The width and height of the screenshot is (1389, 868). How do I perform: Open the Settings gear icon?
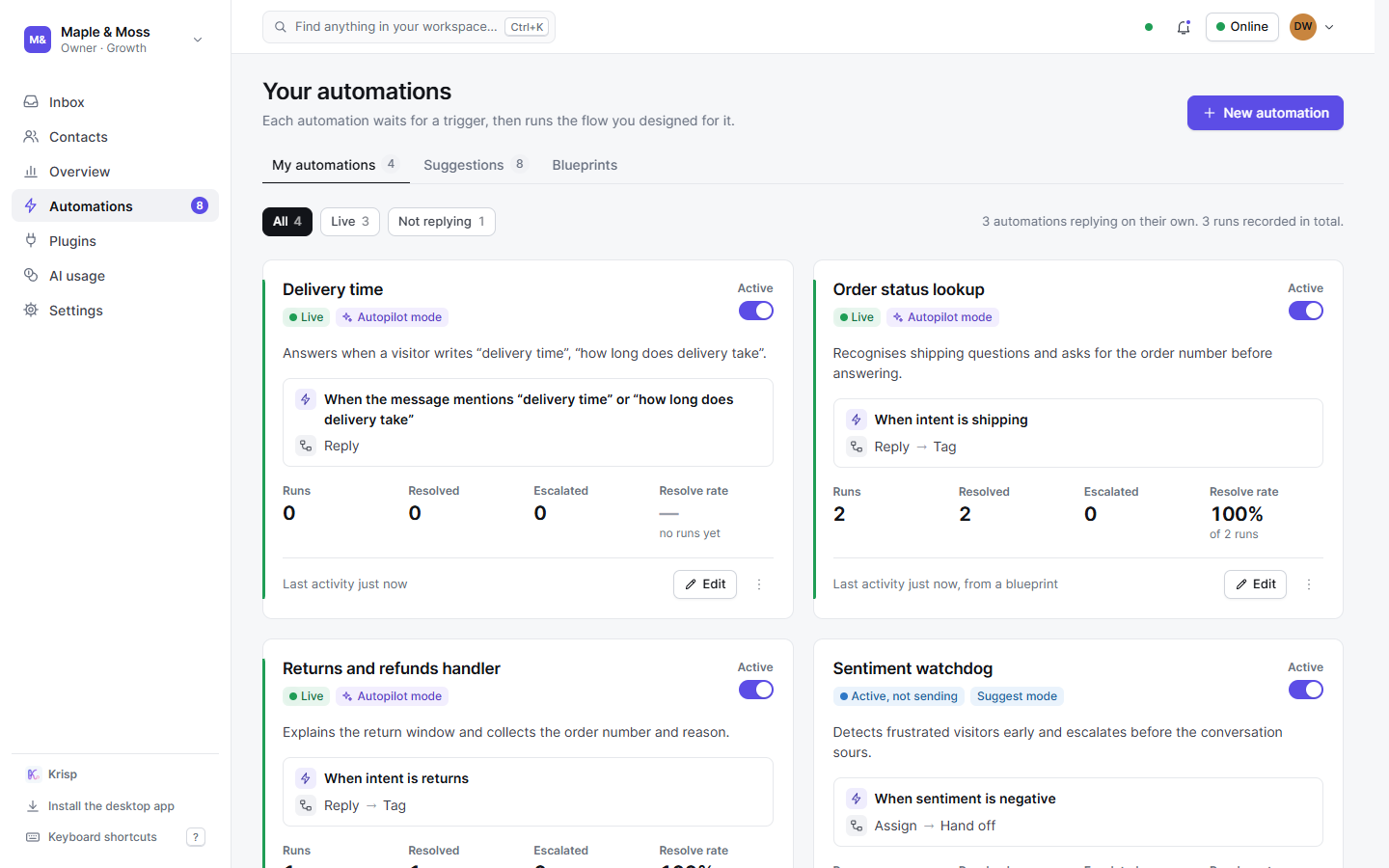[x=31, y=311]
